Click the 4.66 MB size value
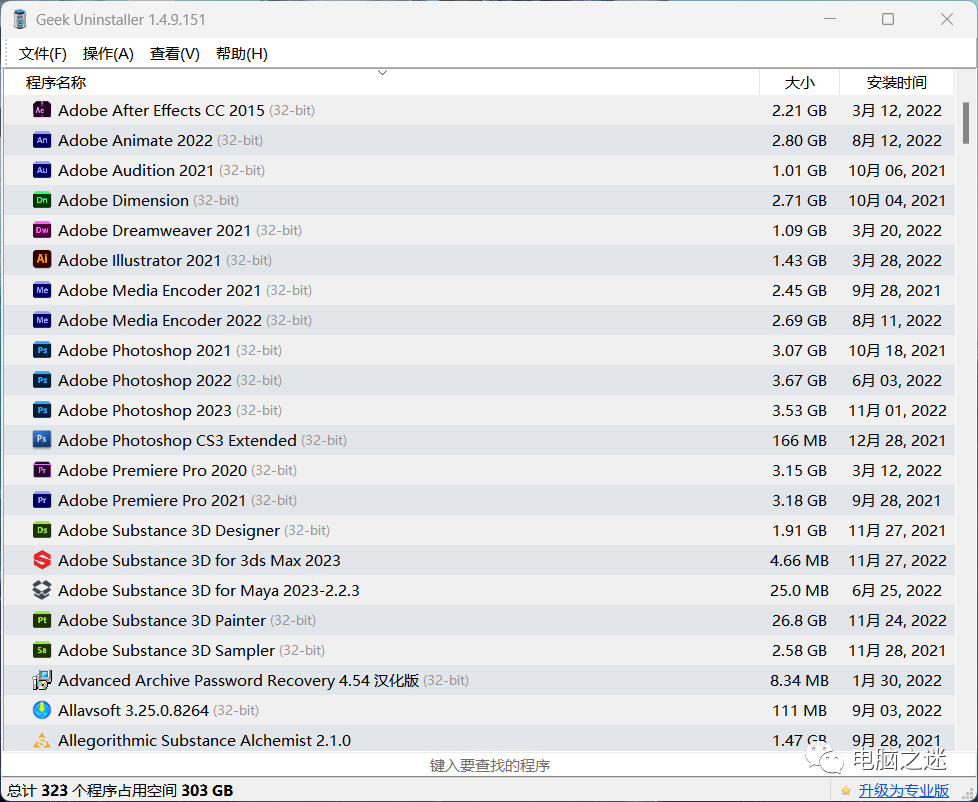 [x=799, y=560]
